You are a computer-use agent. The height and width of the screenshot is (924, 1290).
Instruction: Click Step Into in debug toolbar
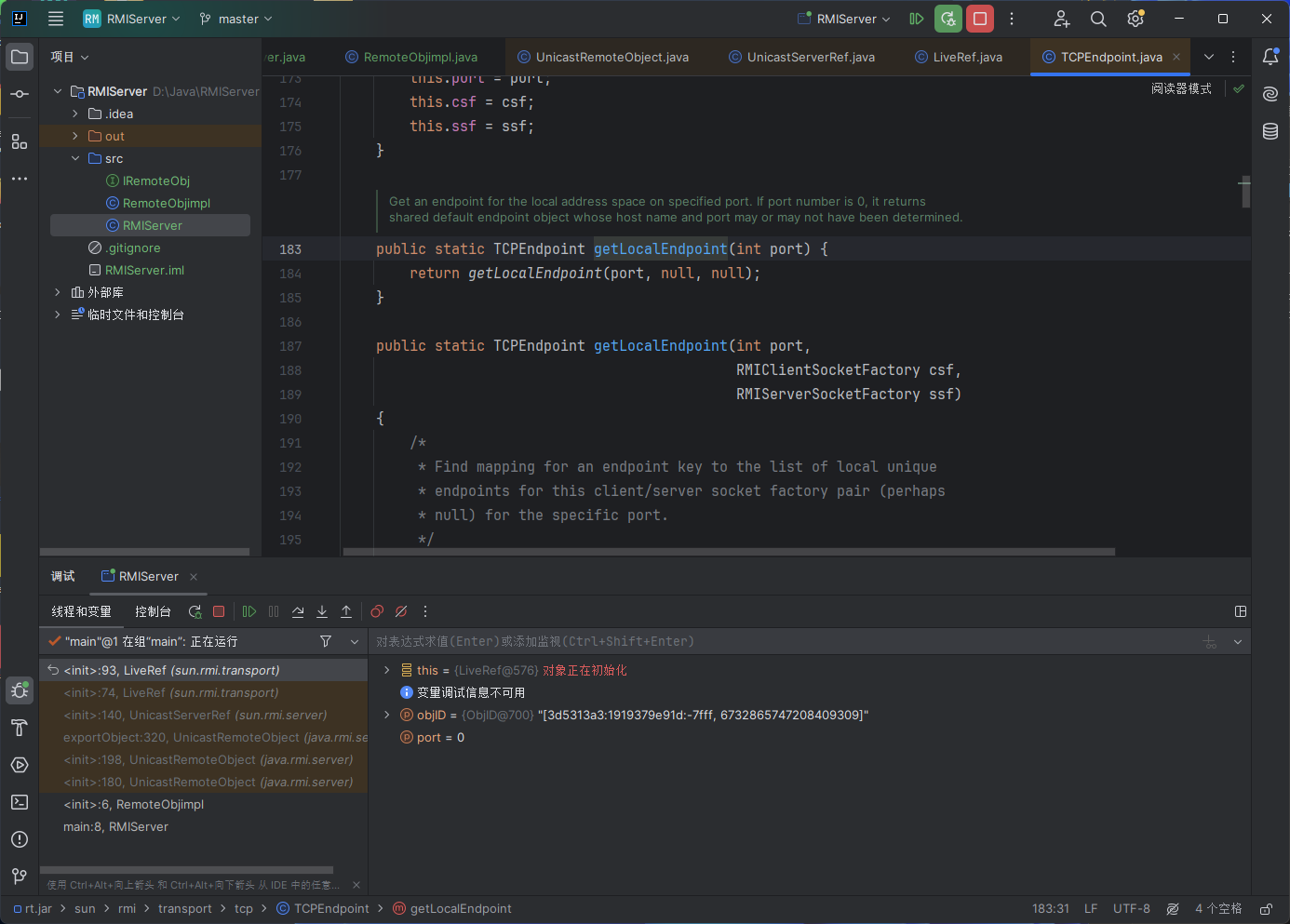[322, 611]
